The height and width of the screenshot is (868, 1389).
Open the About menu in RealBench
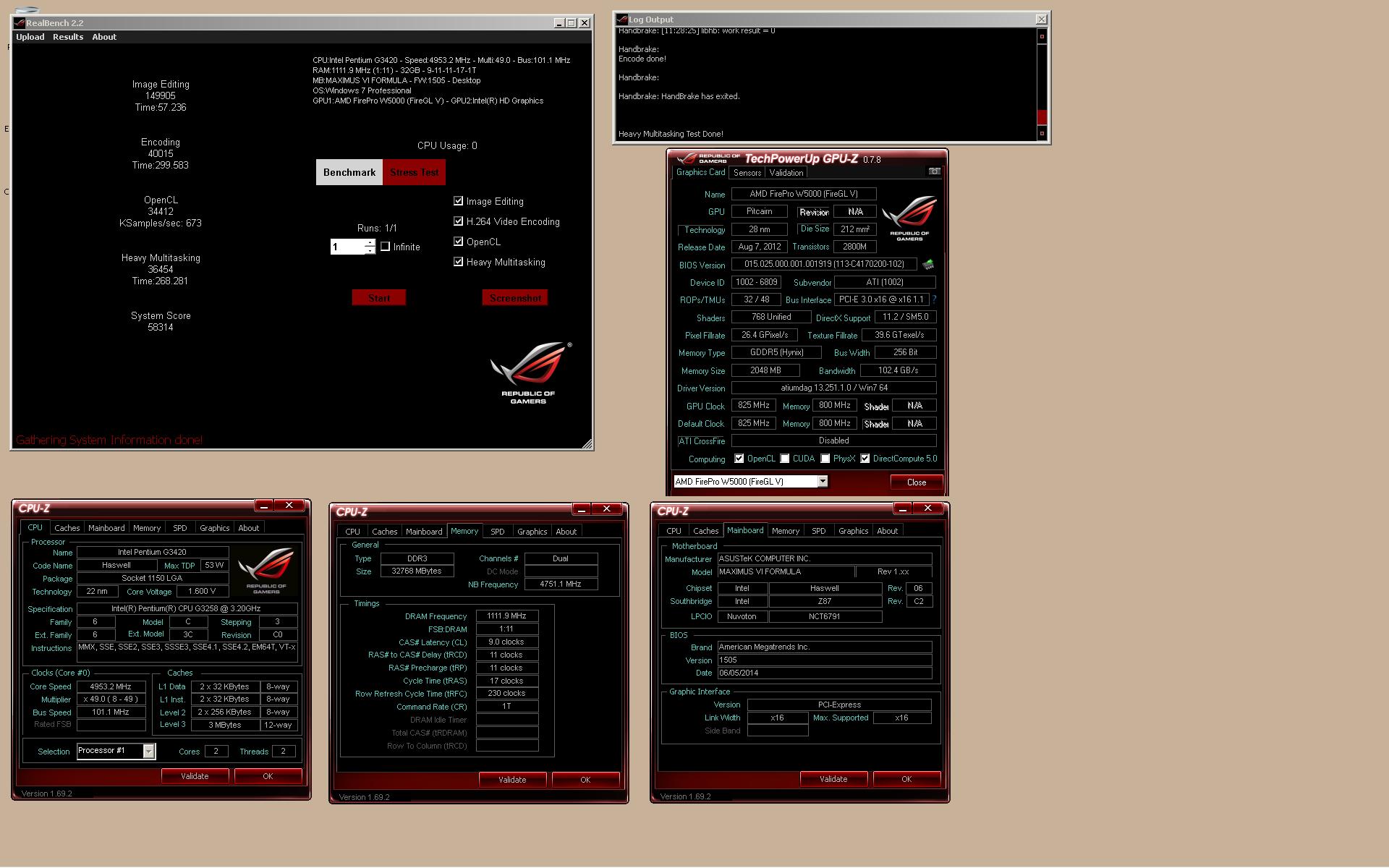tap(104, 37)
